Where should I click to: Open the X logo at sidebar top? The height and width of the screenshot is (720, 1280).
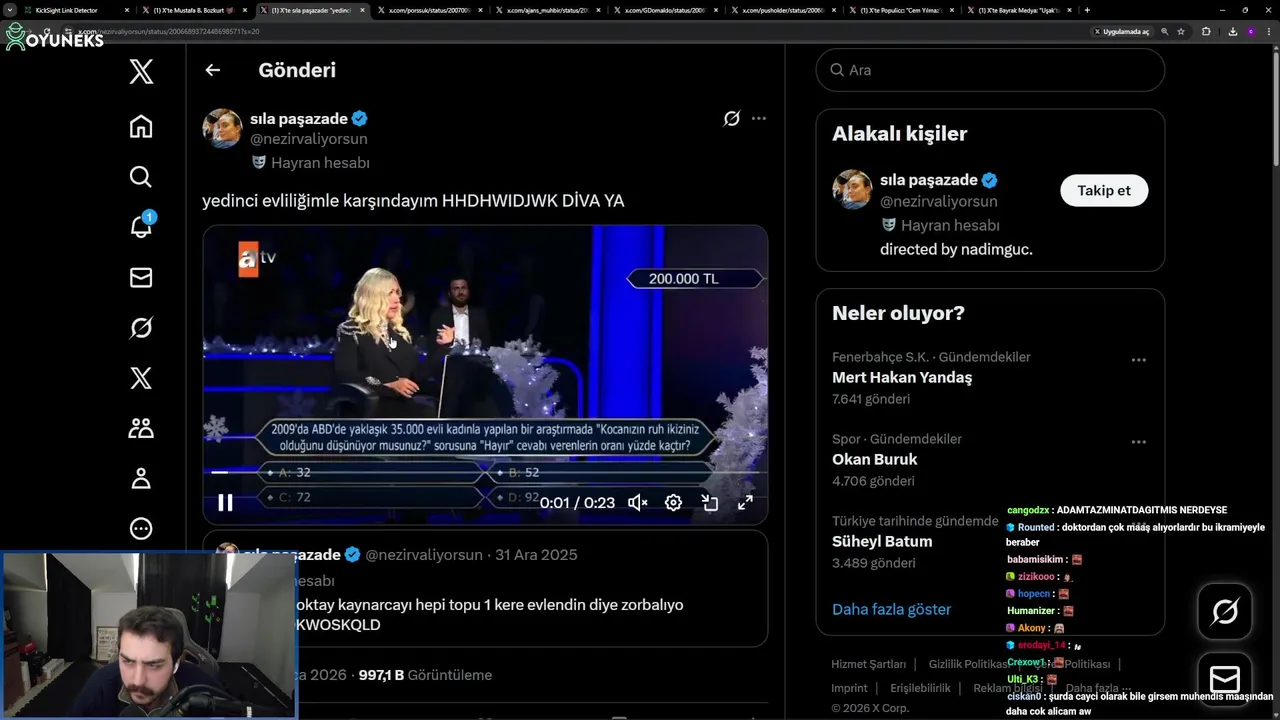click(x=141, y=71)
